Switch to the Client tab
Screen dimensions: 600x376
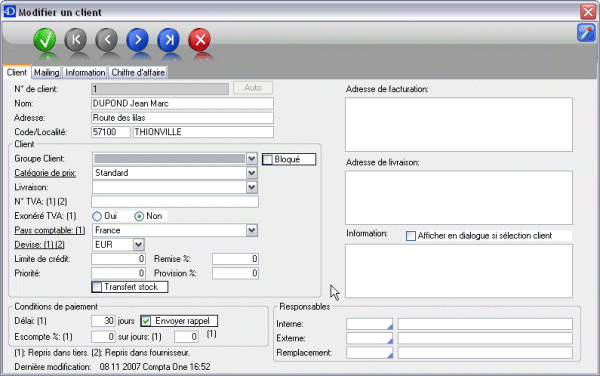point(17,72)
